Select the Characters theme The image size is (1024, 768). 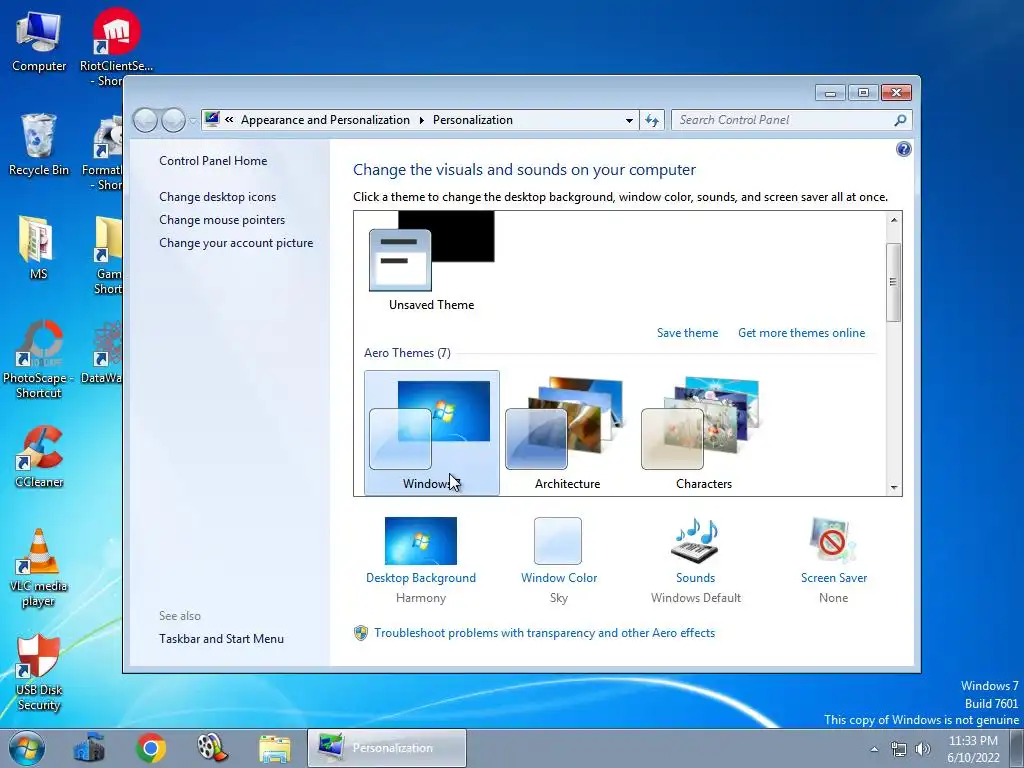coord(703,432)
